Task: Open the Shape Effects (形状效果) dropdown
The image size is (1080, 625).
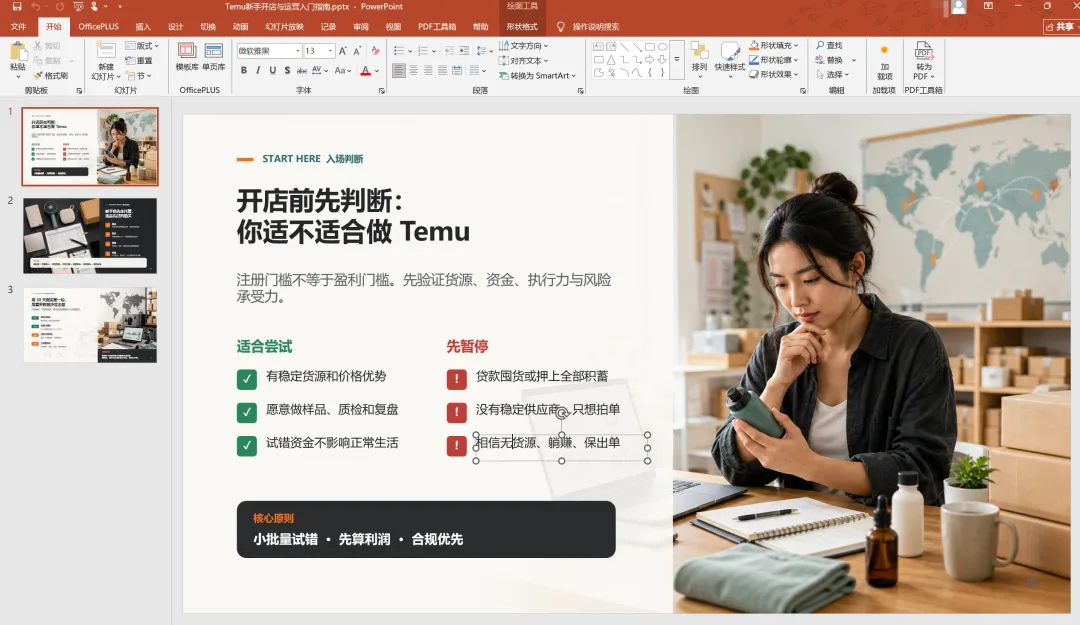Action: pyautogui.click(x=773, y=74)
